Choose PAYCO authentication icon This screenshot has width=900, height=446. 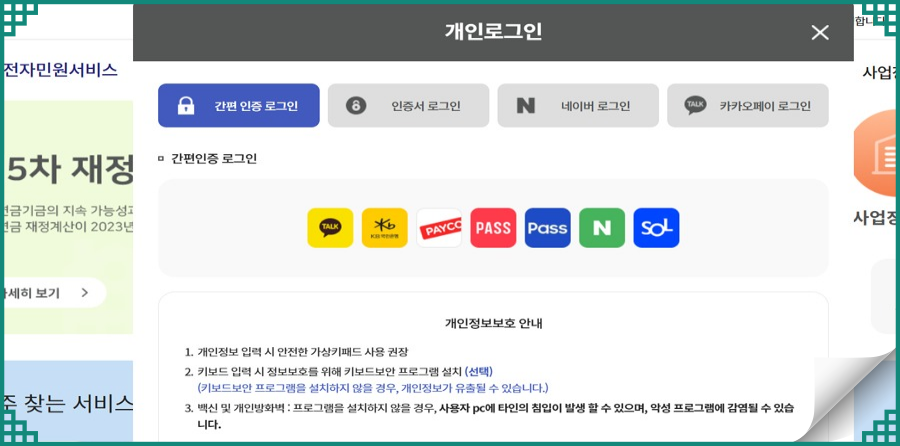click(x=439, y=228)
